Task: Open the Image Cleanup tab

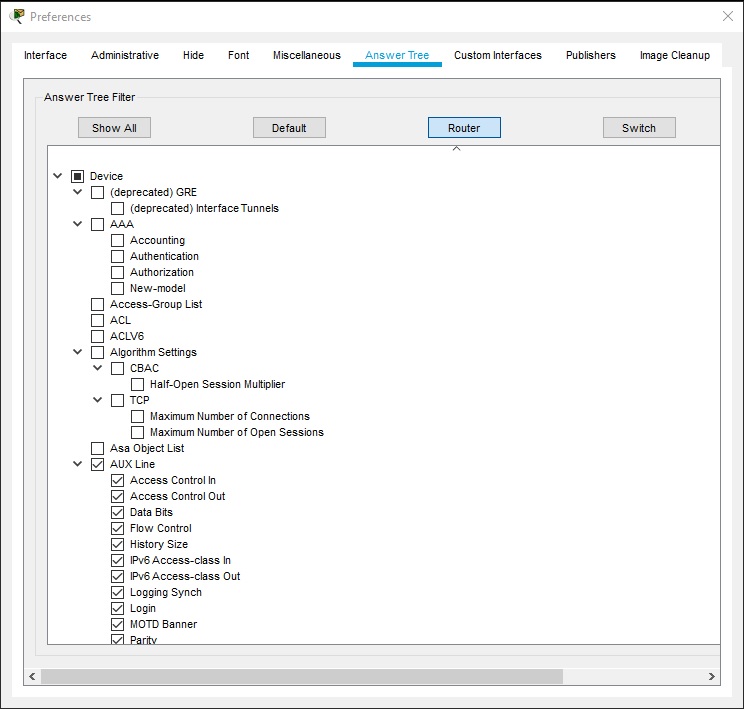Action: [x=675, y=55]
